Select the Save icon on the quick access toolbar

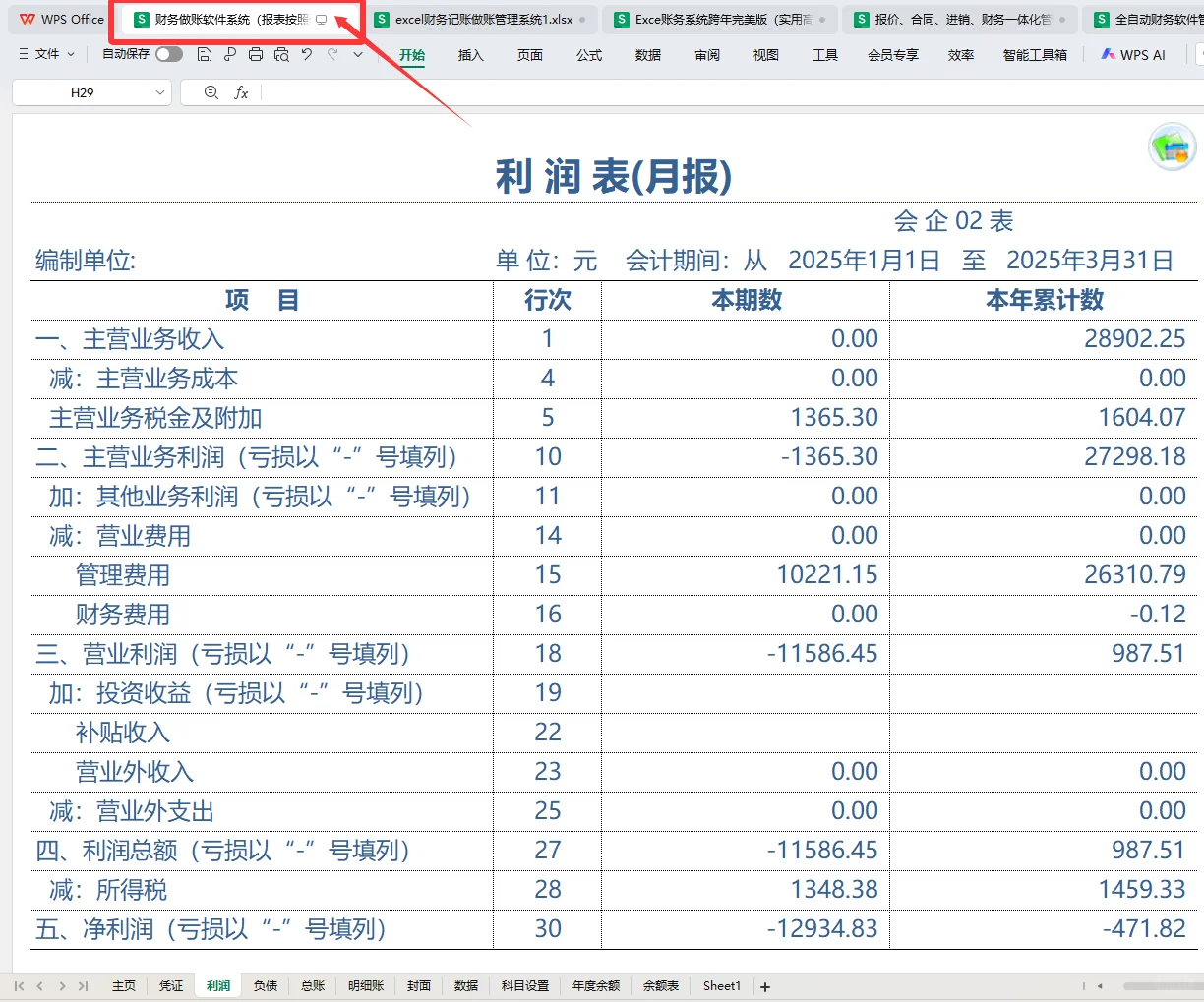[205, 55]
